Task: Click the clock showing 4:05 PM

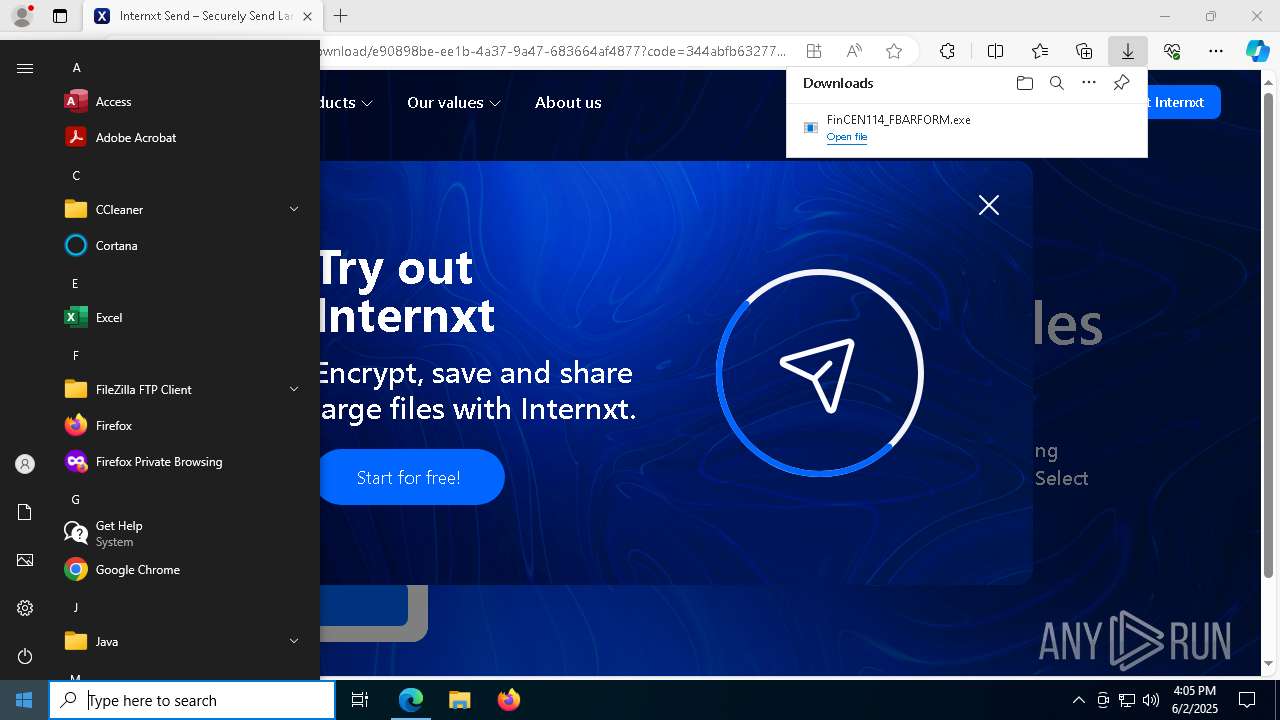Action: pyautogui.click(x=1194, y=691)
